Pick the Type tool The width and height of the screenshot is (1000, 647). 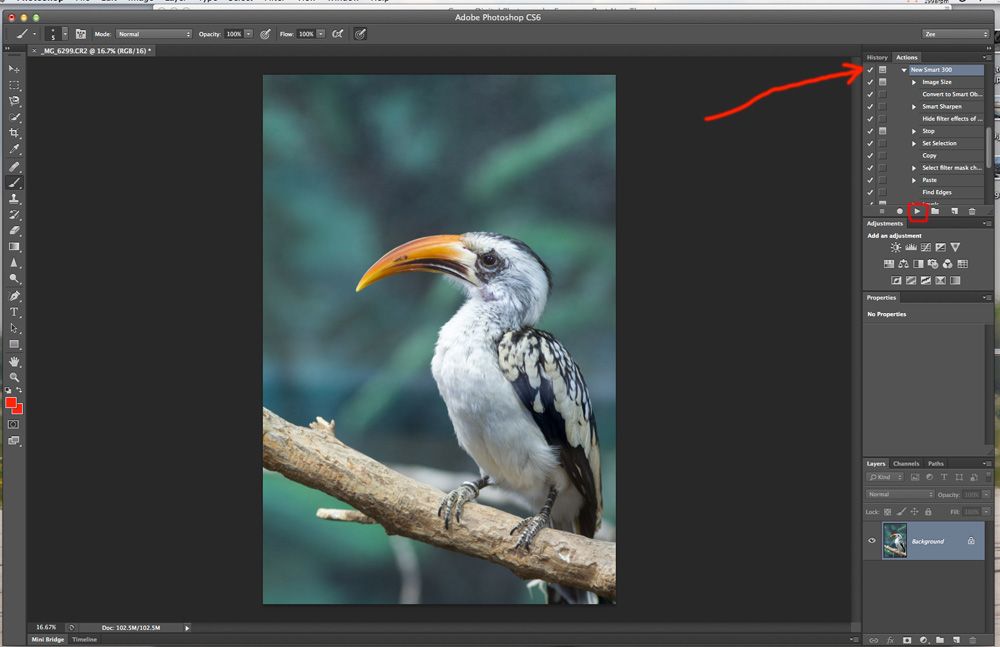14,312
